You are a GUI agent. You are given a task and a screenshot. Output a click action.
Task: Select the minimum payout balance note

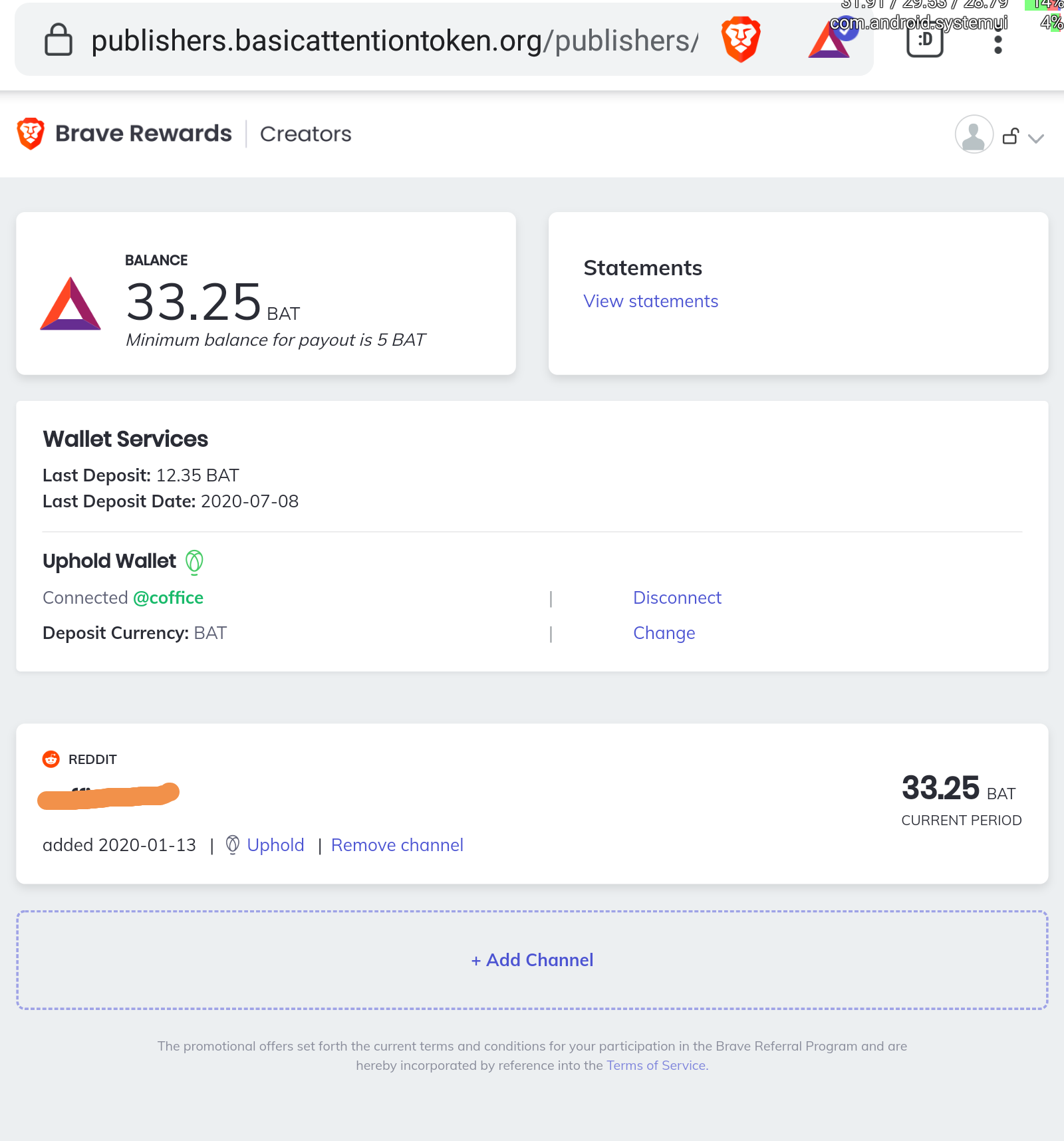[x=275, y=340]
